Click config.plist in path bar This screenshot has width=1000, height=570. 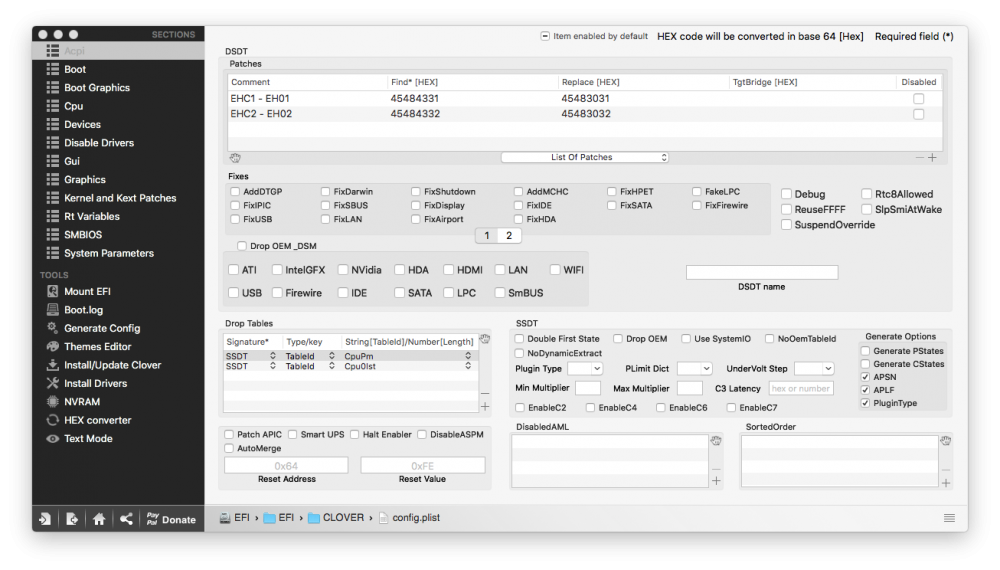pyautogui.click(x=409, y=518)
